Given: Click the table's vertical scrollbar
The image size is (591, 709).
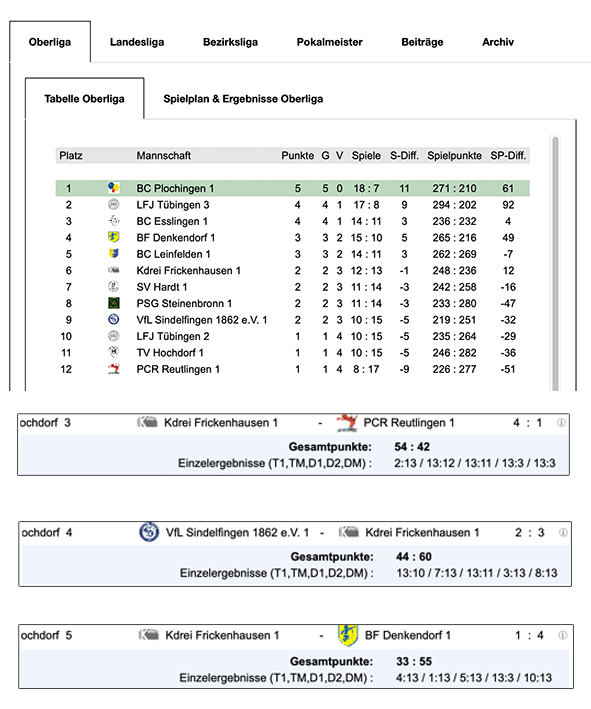Looking at the screenshot, I should pyautogui.click(x=555, y=262).
